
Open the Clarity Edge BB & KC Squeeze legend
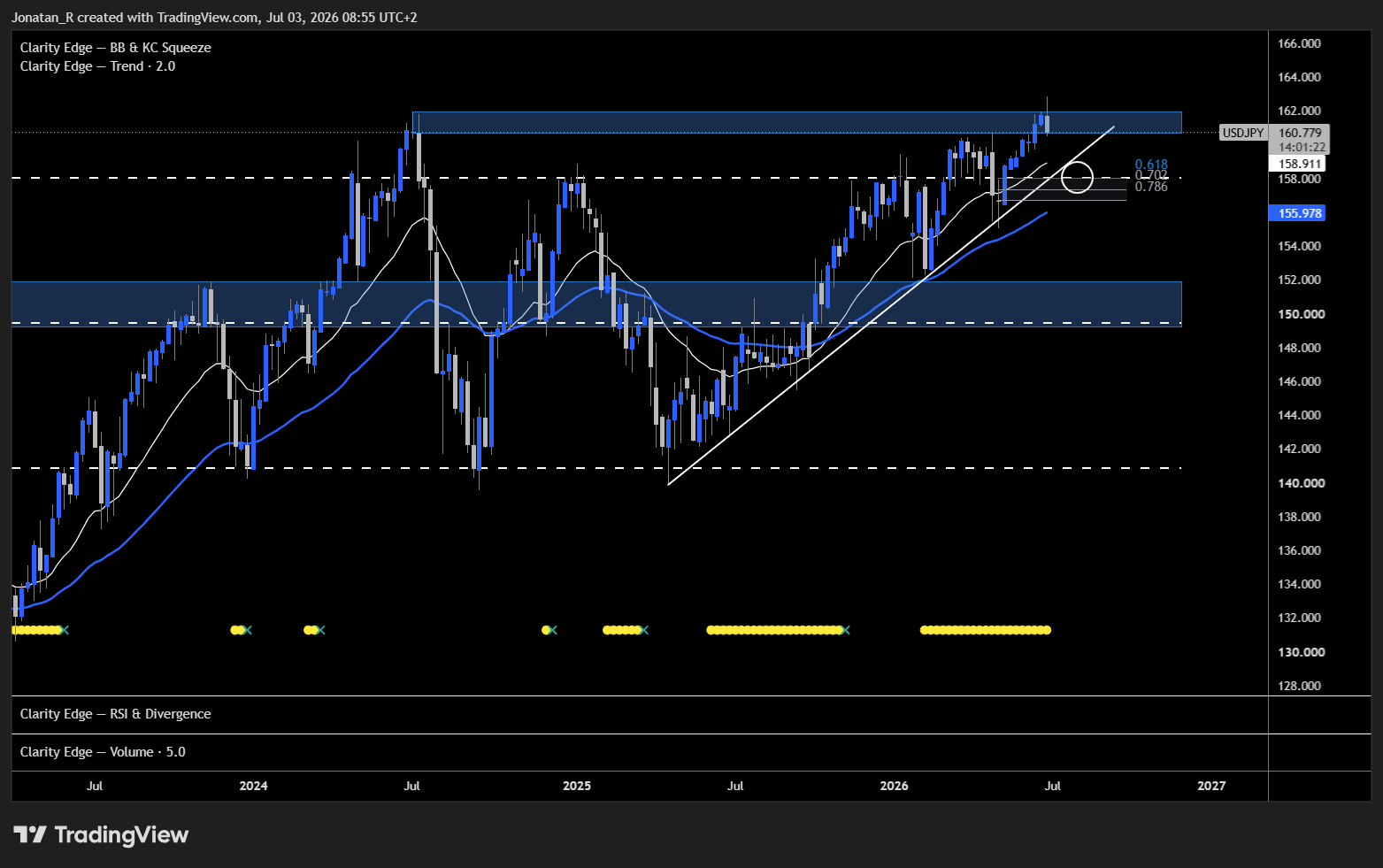[116, 48]
